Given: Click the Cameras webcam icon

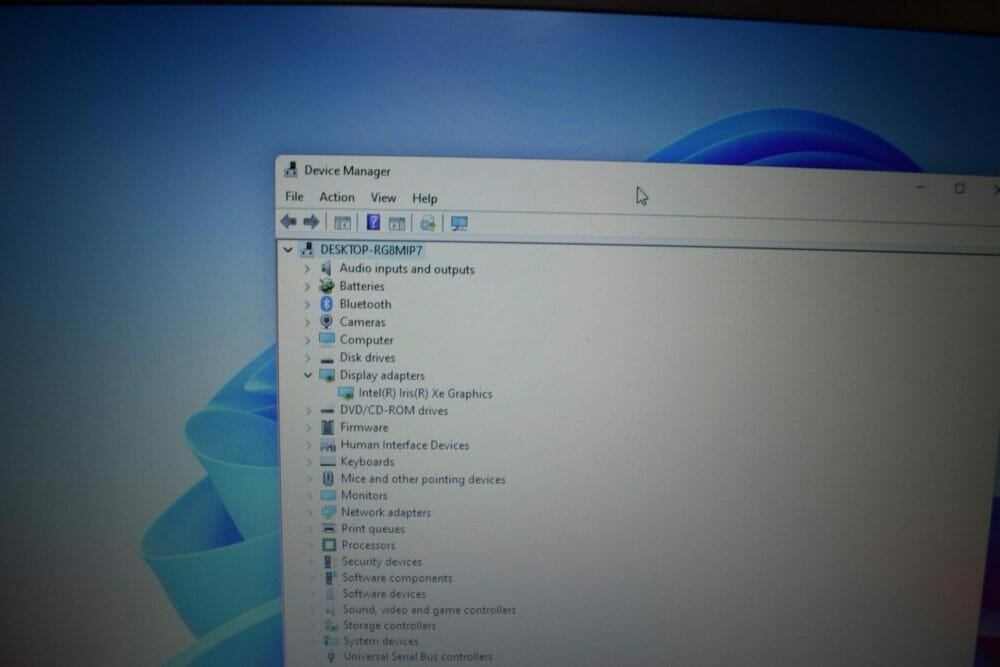Looking at the screenshot, I should [x=327, y=321].
